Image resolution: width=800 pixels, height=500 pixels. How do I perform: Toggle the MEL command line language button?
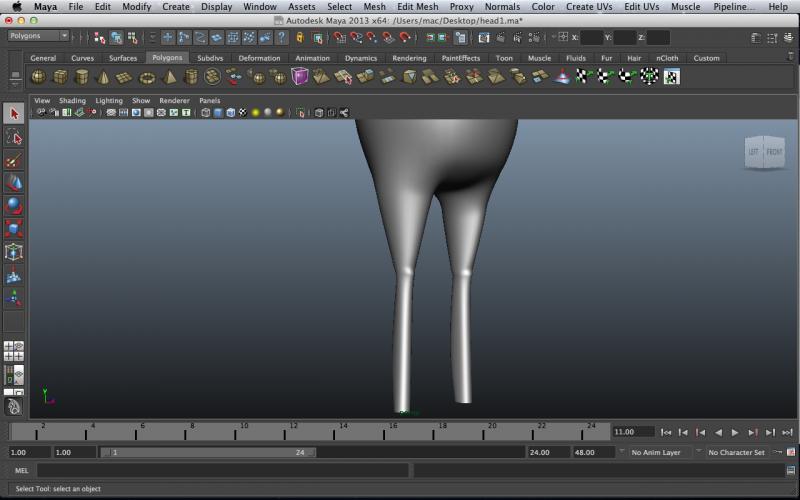pyautogui.click(x=22, y=470)
